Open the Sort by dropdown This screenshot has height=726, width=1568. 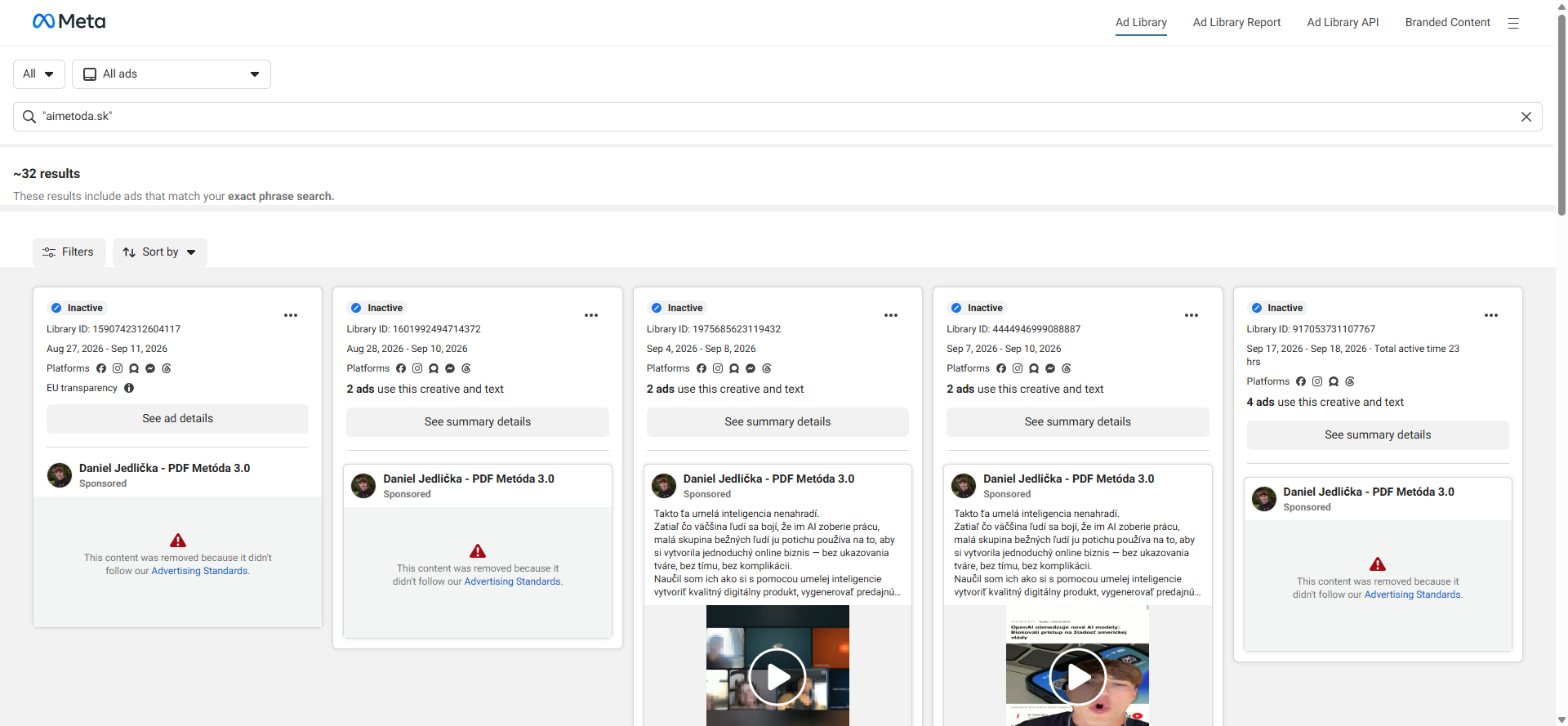pyautogui.click(x=160, y=252)
